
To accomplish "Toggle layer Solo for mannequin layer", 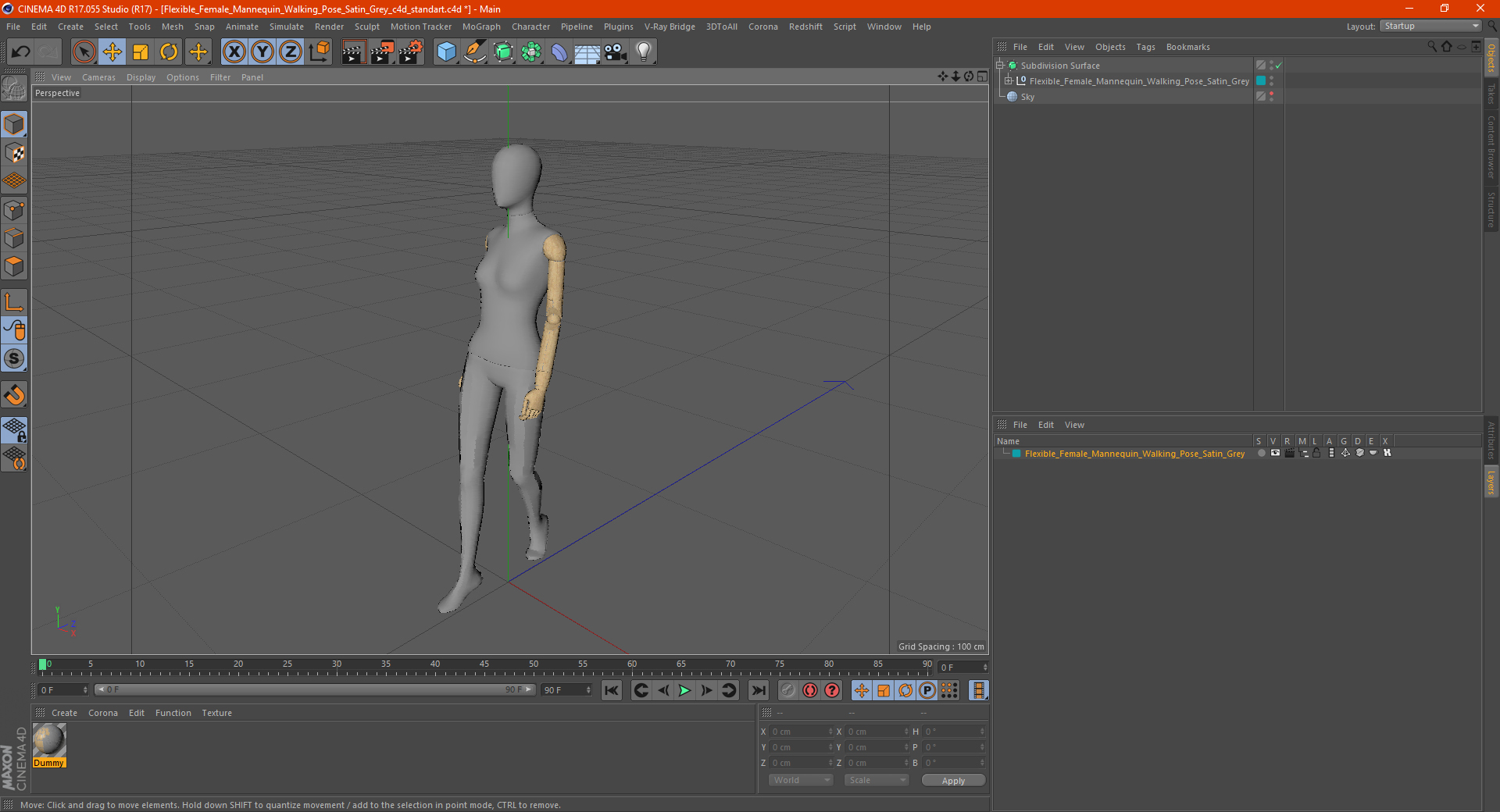I will (x=1261, y=453).
